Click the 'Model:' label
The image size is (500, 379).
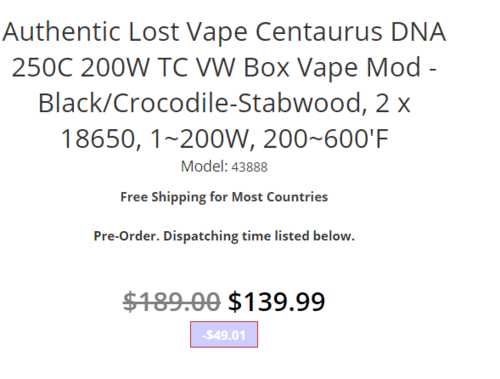point(204,166)
